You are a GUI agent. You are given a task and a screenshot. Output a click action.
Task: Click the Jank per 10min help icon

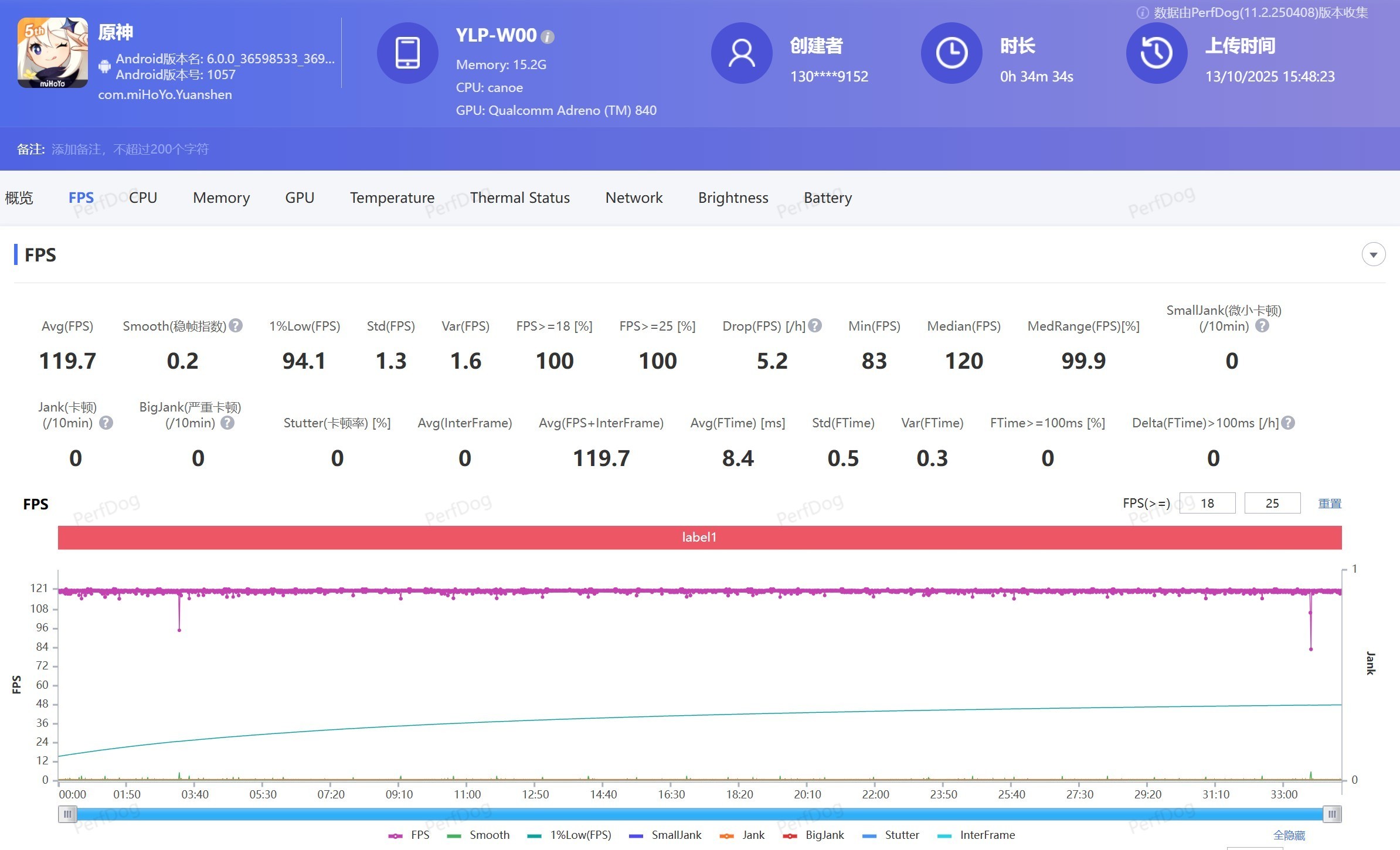(106, 423)
